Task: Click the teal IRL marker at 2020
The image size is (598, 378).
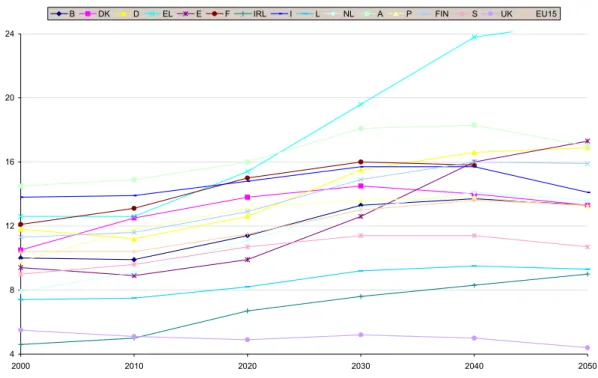Action: coord(248,311)
